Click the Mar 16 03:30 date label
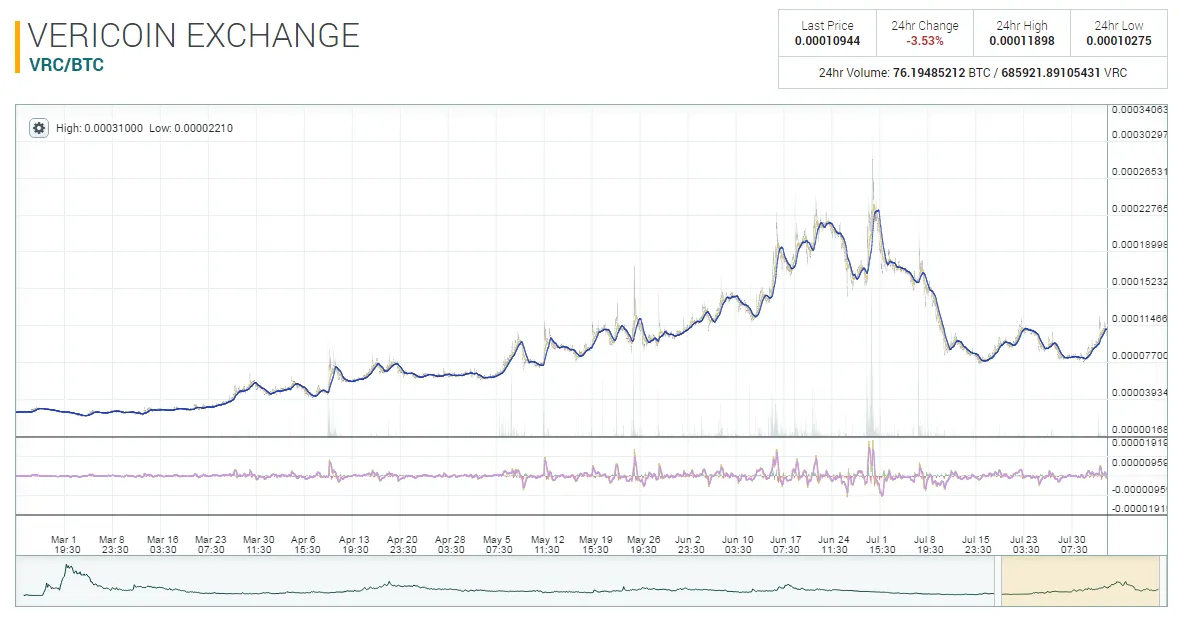This screenshot has height=619, width=1191. (x=163, y=545)
